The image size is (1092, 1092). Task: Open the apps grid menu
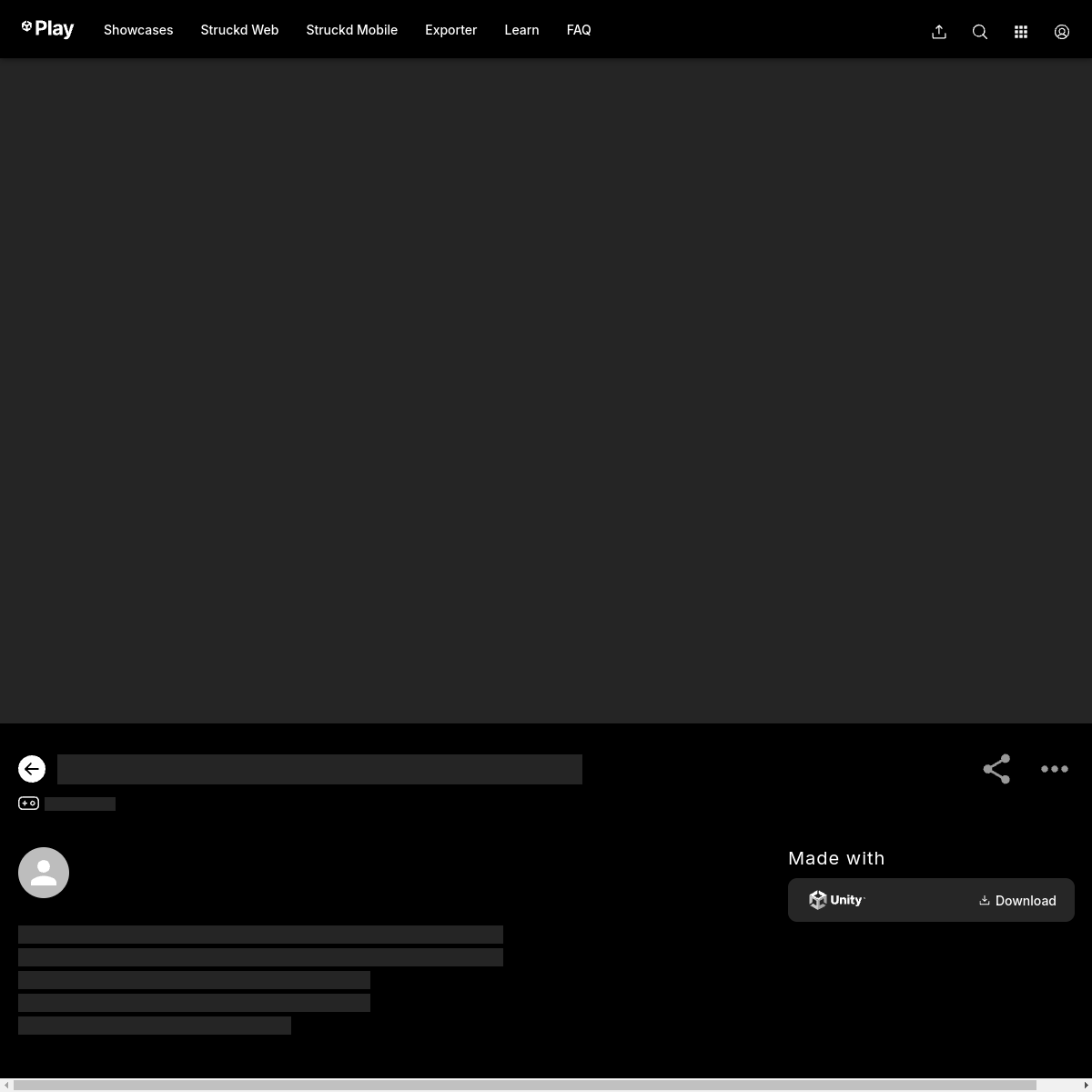pos(1021,32)
